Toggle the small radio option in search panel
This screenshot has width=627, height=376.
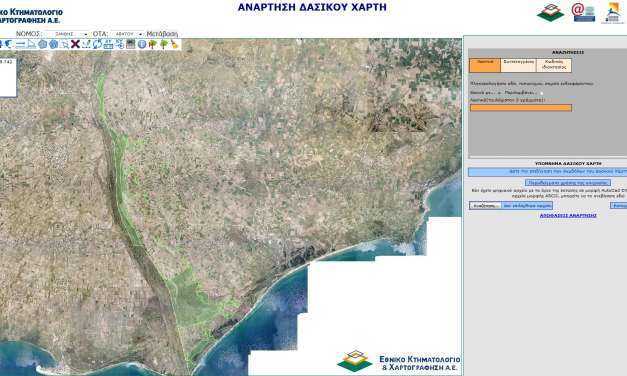542,93
